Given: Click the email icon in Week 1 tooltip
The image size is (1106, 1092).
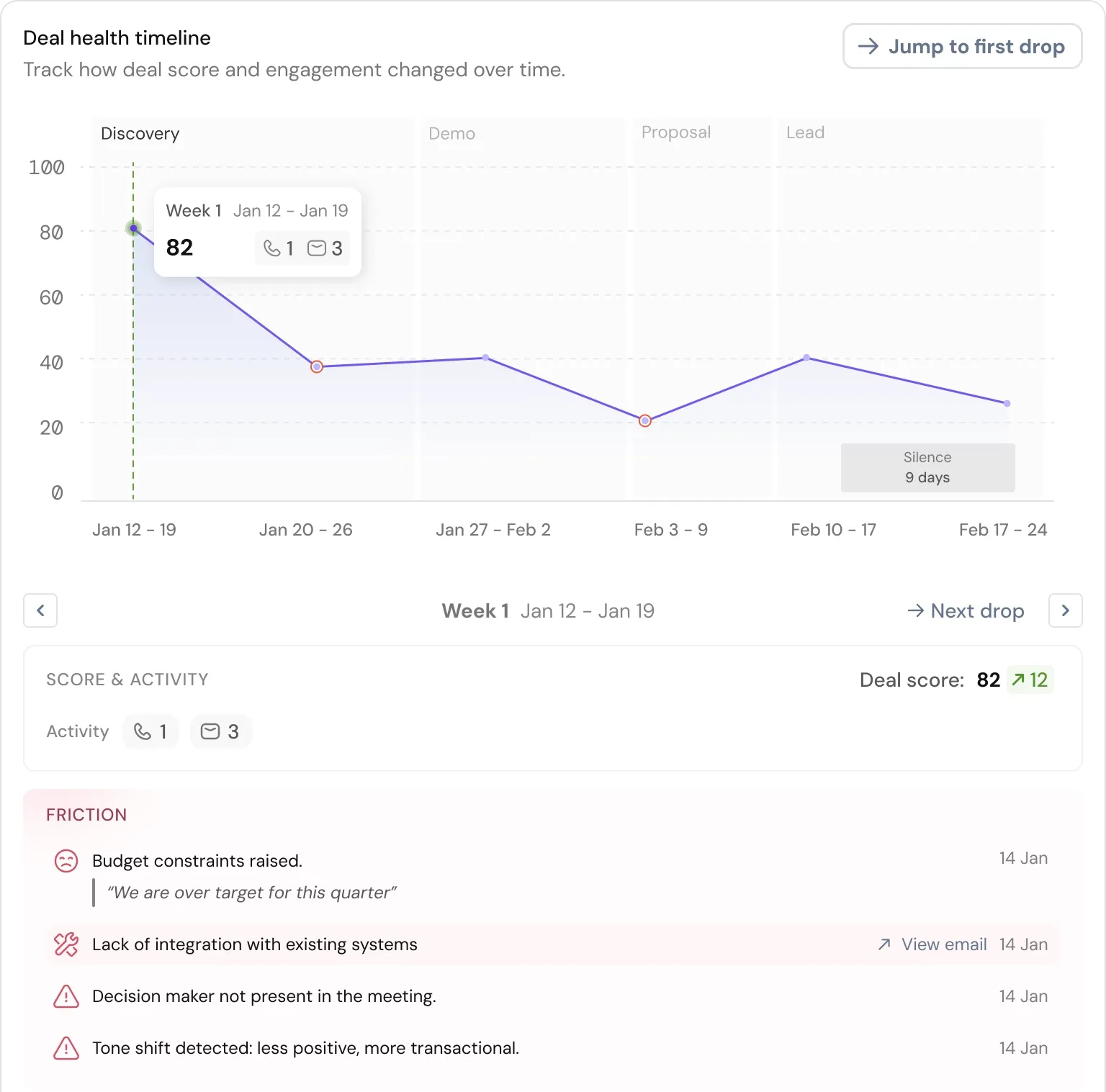Looking at the screenshot, I should click(318, 248).
